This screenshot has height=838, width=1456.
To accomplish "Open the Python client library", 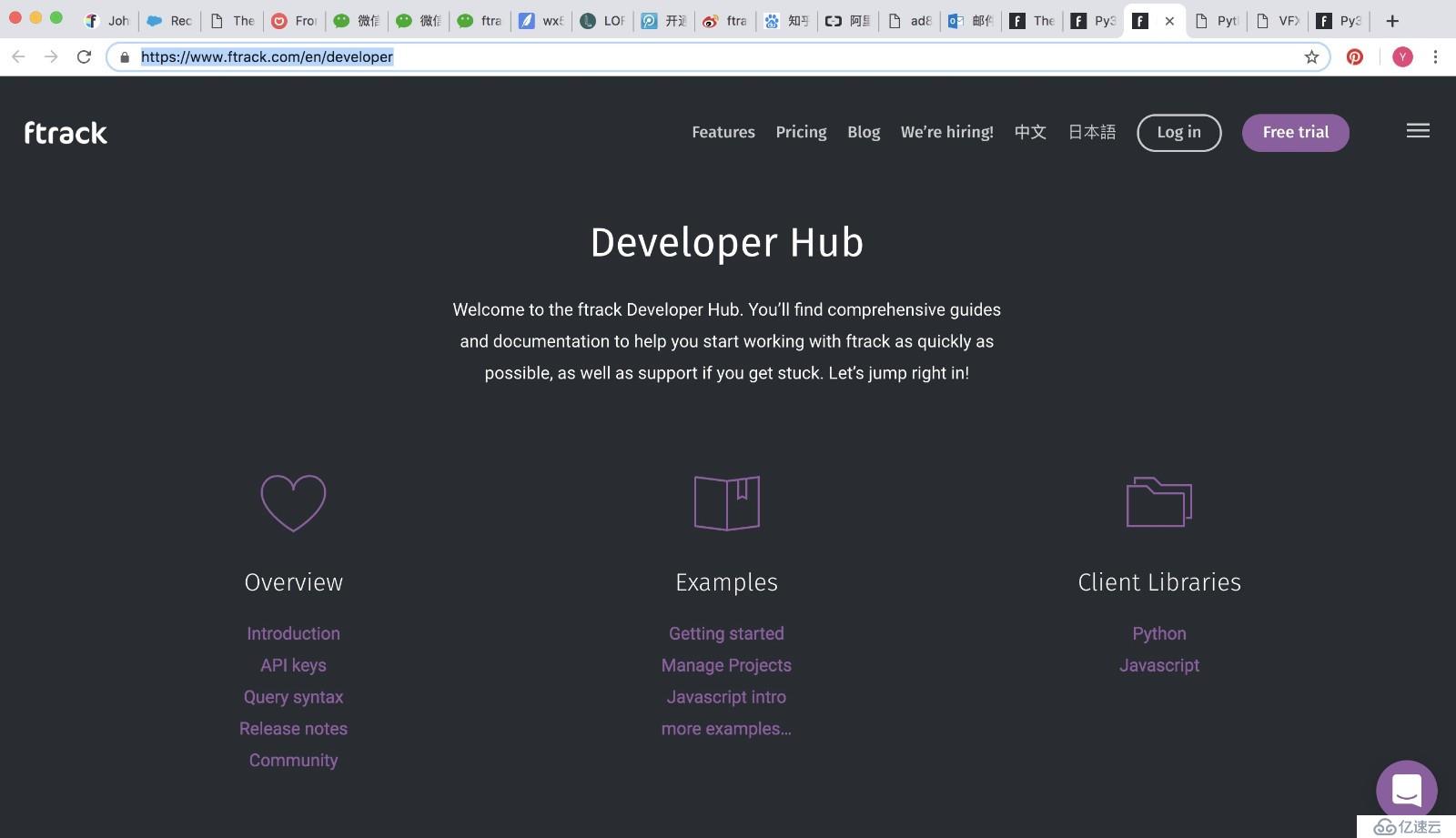I will coord(1159,633).
